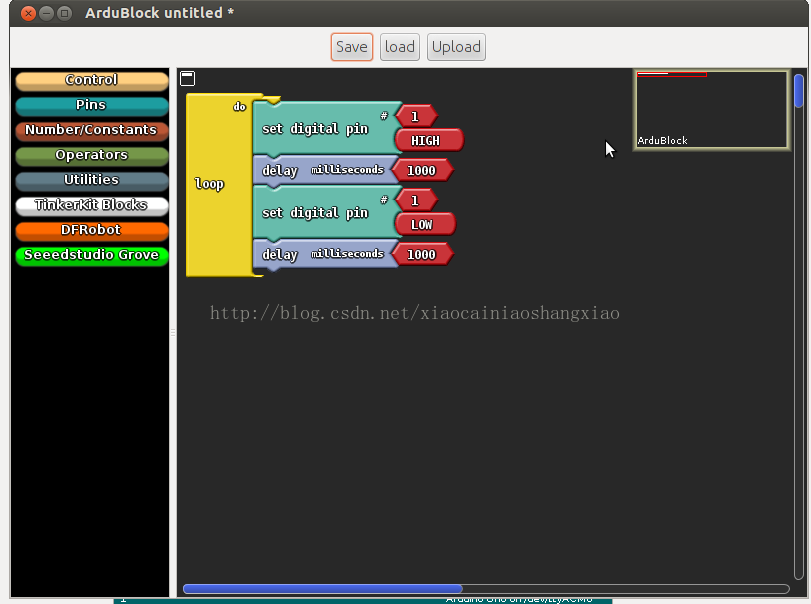Open the Pins block drawer
811x604 pixels.
tap(92, 105)
